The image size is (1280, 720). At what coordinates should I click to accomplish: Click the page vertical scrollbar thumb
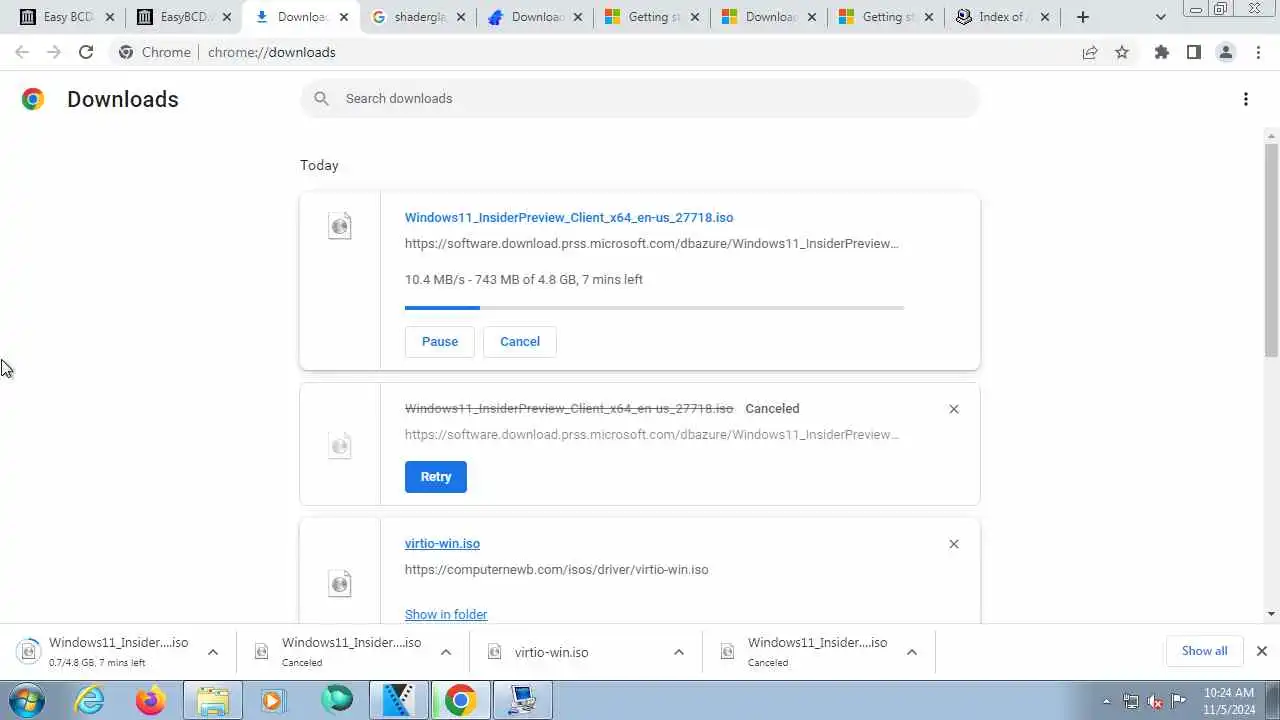(x=1272, y=249)
